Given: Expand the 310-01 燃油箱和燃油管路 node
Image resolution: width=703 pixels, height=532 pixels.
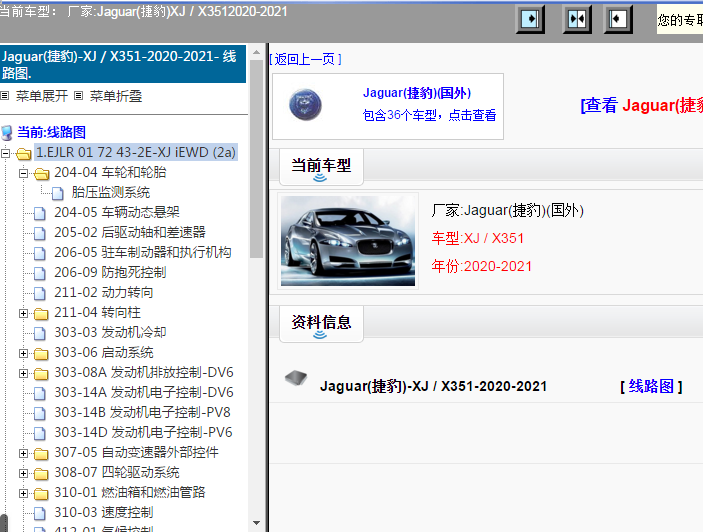Looking at the screenshot, I should (23, 493).
